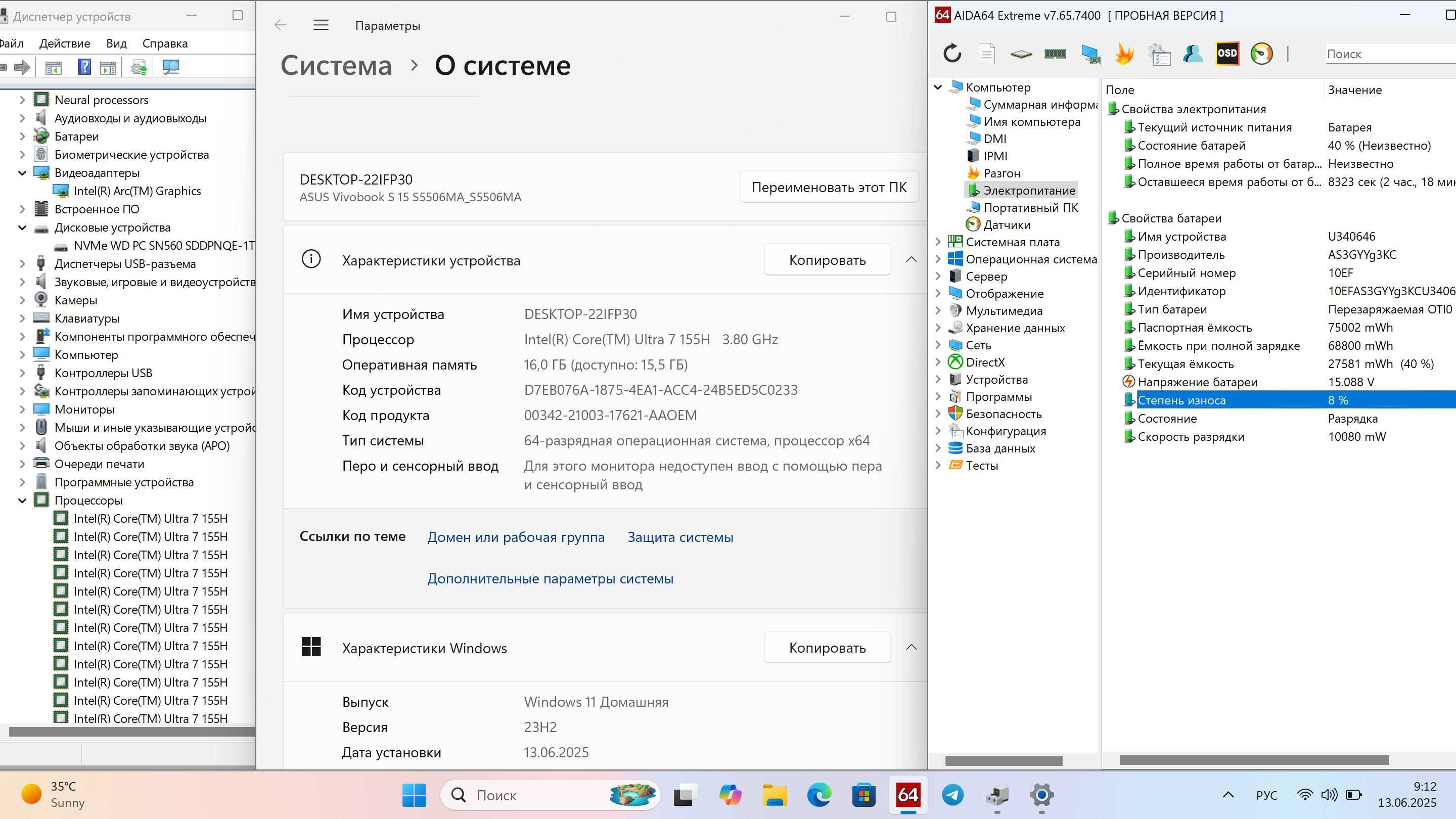The width and height of the screenshot is (1456, 819).
Task: Click the AIDA64 motherboard chip toolbar icon
Action: tap(1021, 54)
